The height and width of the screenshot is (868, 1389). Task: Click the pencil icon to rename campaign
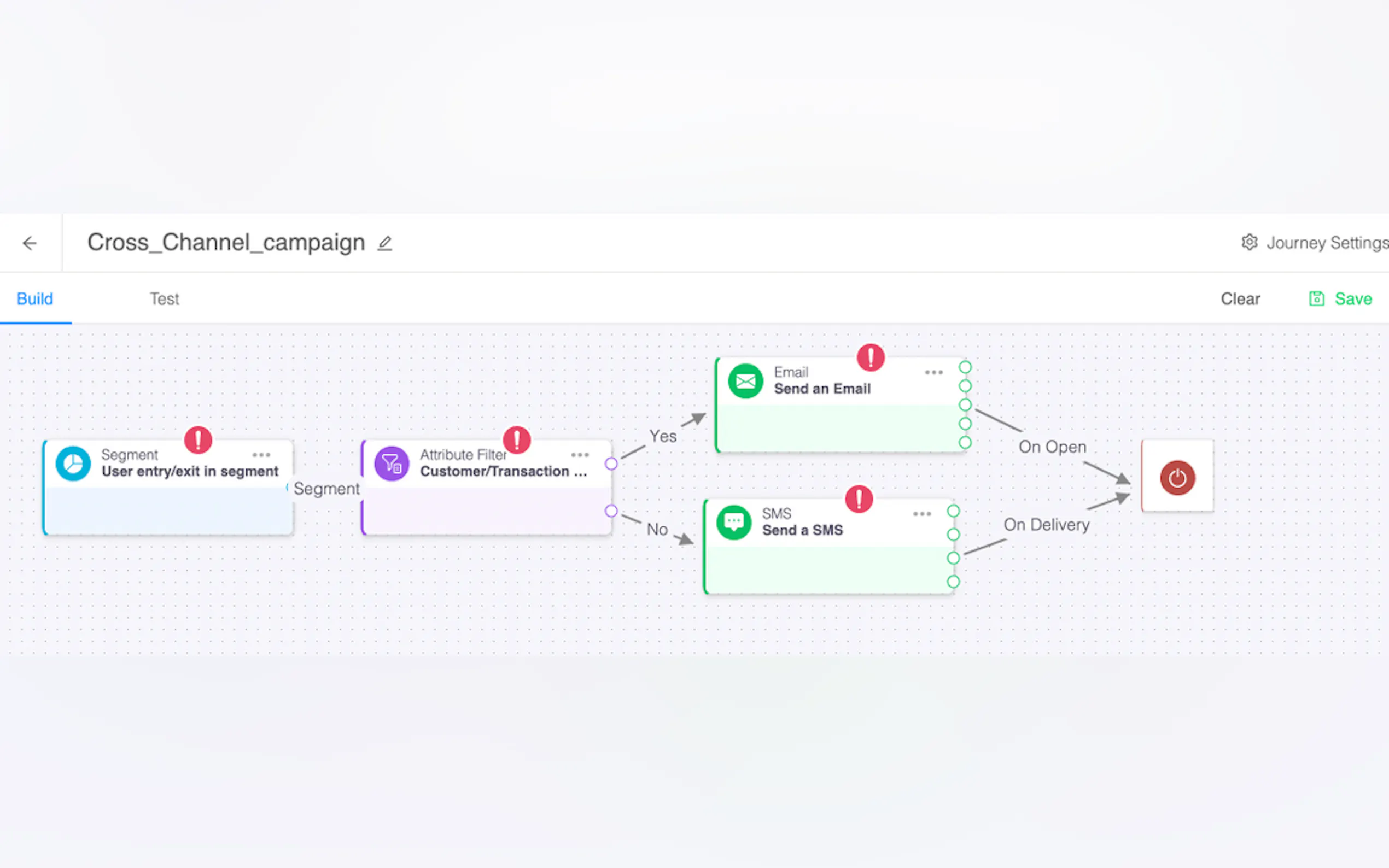point(385,243)
